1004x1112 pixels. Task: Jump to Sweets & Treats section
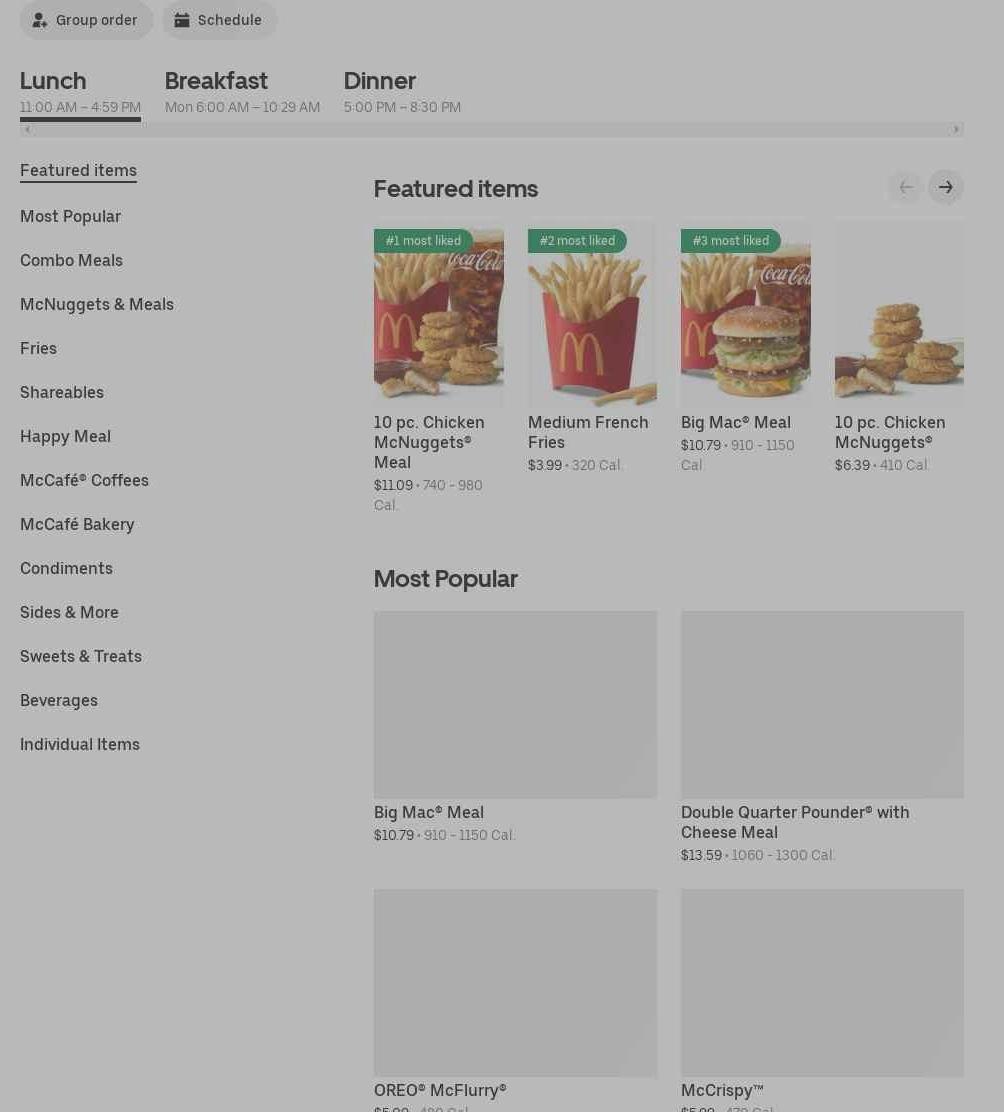81,656
